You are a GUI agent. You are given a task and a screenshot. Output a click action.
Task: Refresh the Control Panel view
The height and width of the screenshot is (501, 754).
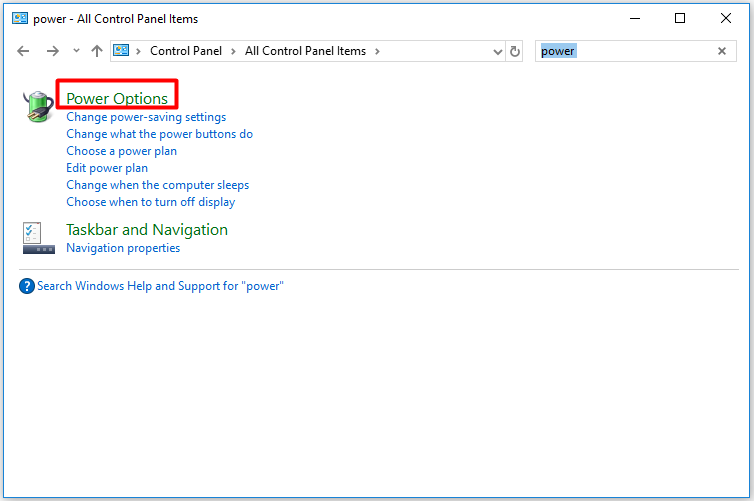[x=515, y=51]
